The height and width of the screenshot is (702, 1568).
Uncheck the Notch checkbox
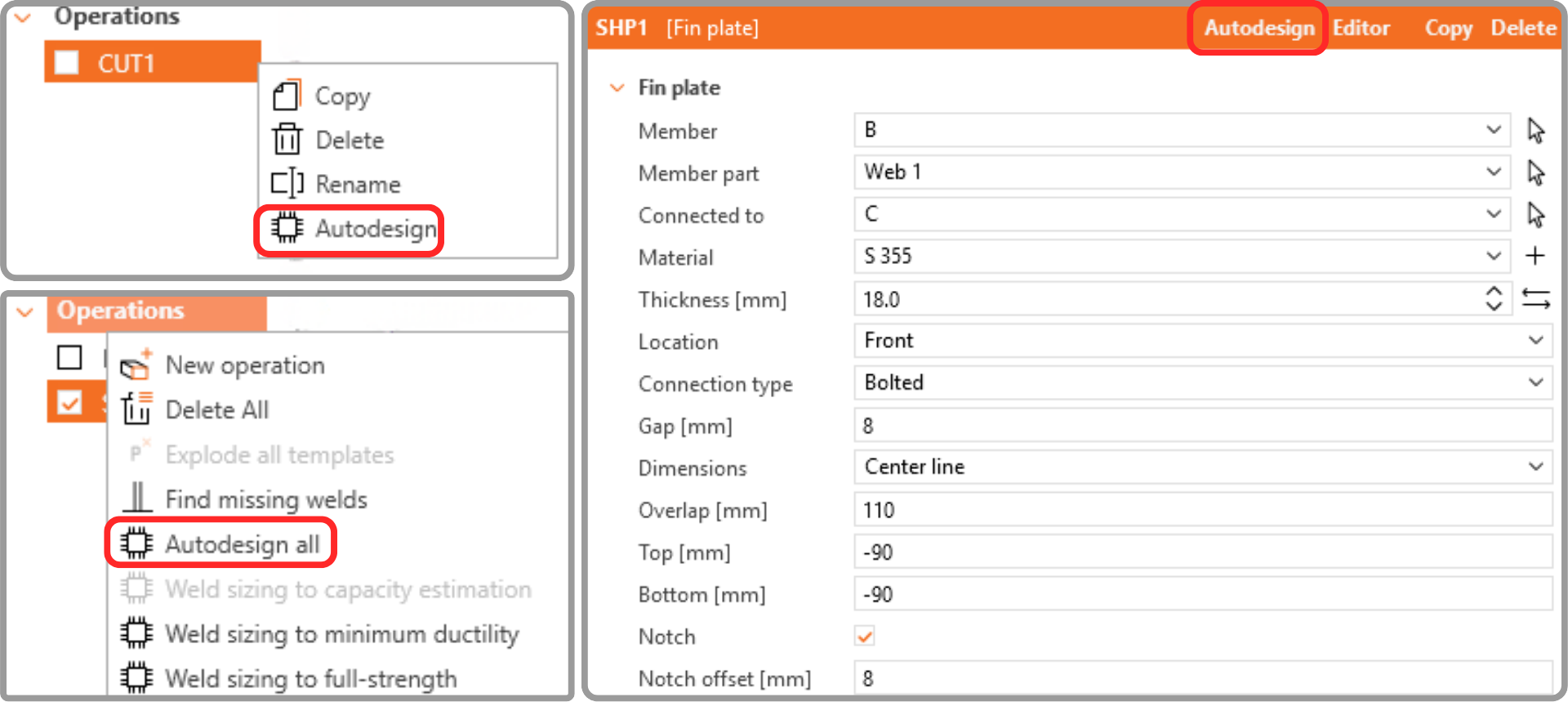coord(865,637)
